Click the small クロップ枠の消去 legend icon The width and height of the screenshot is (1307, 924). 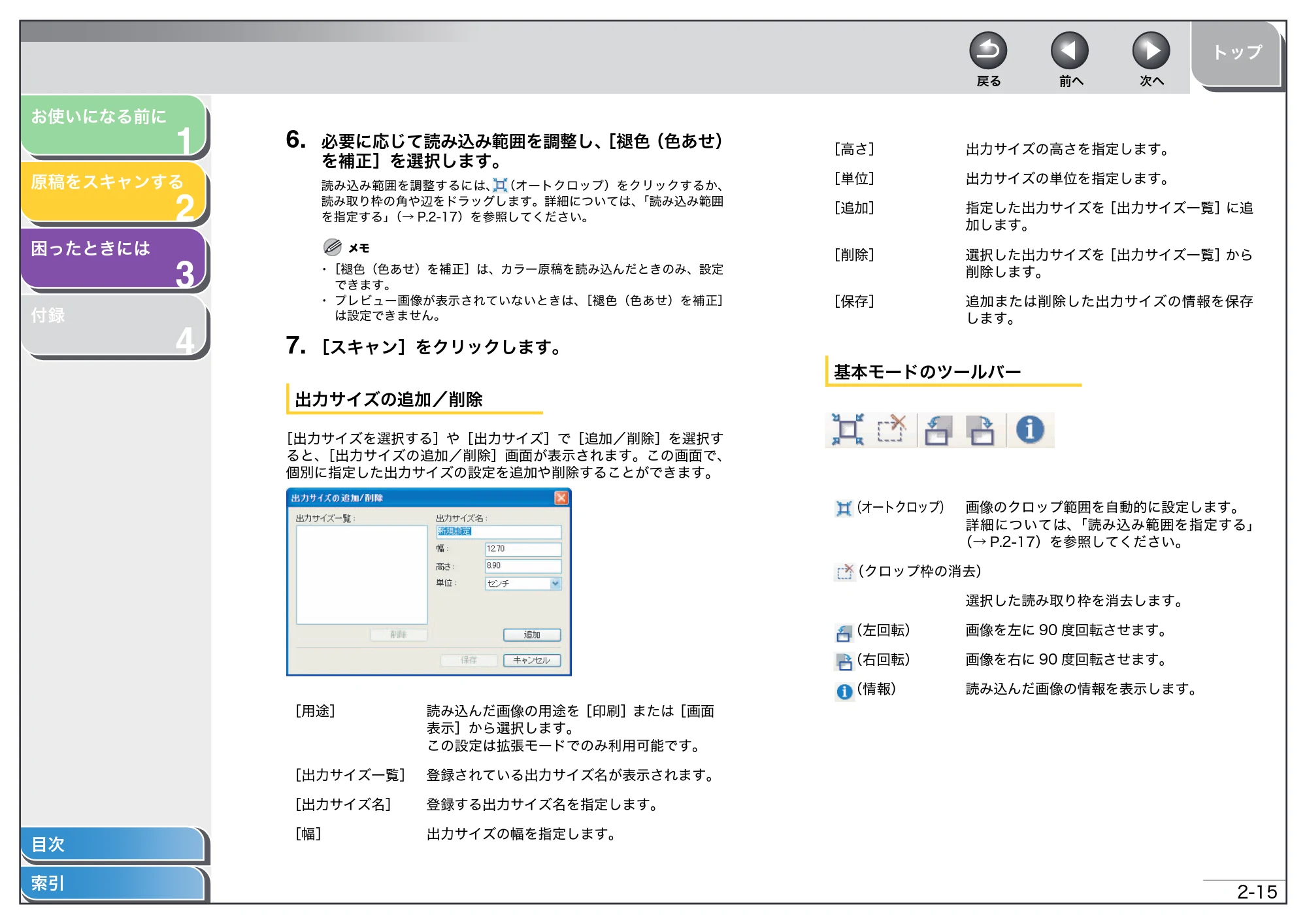pyautogui.click(x=845, y=572)
